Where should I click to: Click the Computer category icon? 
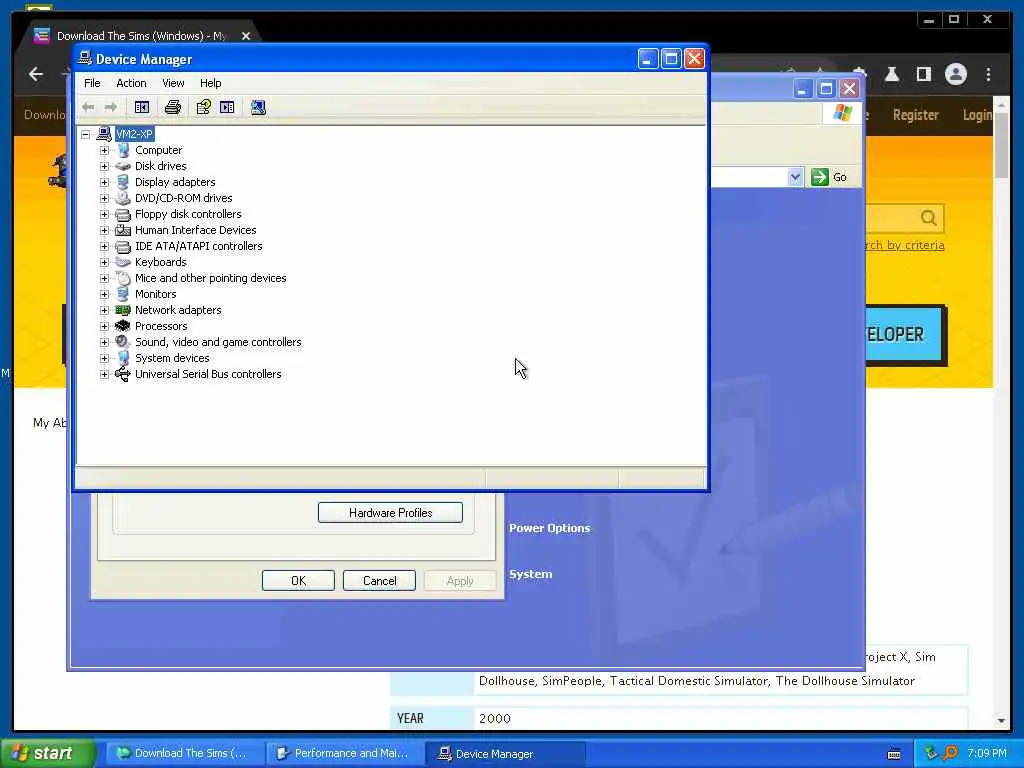[x=123, y=150]
